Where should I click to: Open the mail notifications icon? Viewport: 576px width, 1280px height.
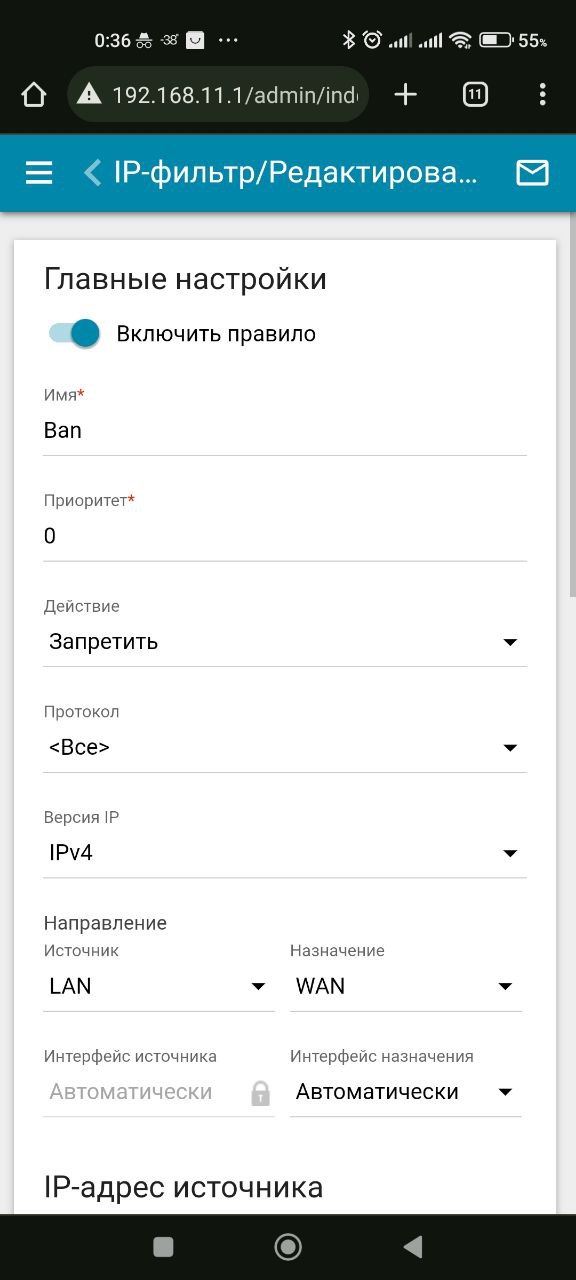tap(532, 173)
